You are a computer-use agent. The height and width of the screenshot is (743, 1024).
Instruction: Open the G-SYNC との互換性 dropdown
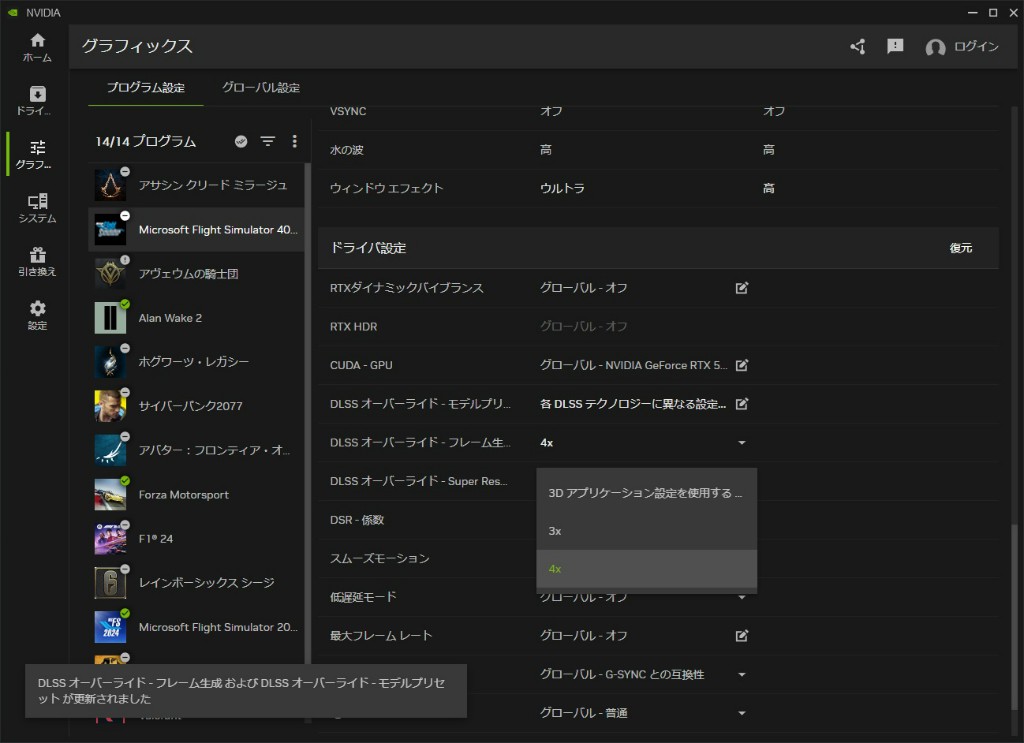point(742,675)
